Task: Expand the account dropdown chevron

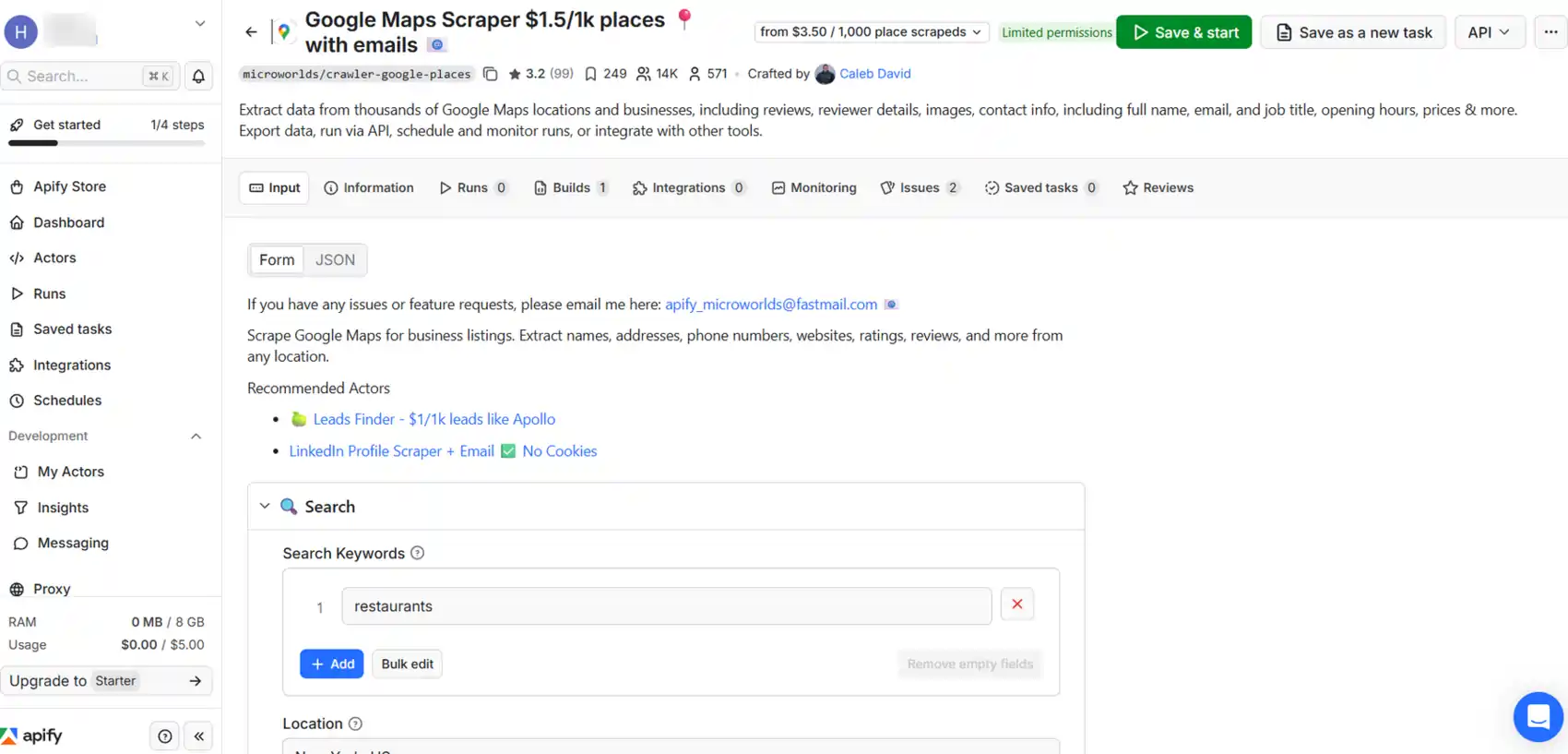Action: pyautogui.click(x=199, y=24)
